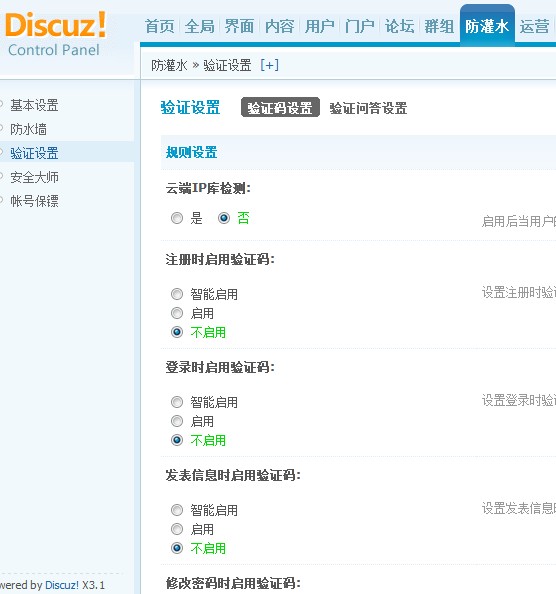The height and width of the screenshot is (594, 556).
Task: Switch to the 运营 navigation tab
Action: 534,27
